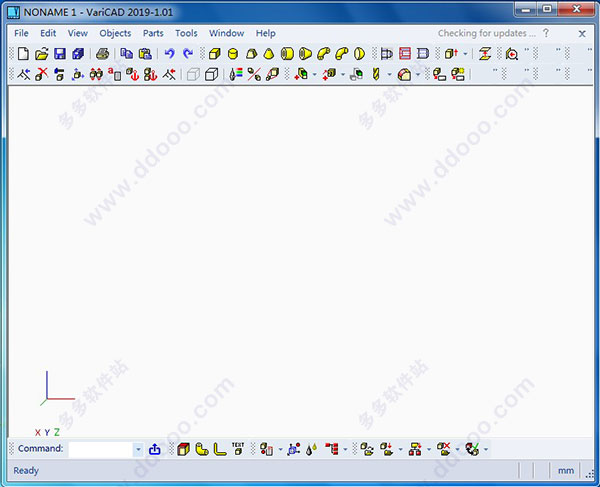
Task: Open dropdown arrow beside the fillet icon
Action: pos(417,74)
